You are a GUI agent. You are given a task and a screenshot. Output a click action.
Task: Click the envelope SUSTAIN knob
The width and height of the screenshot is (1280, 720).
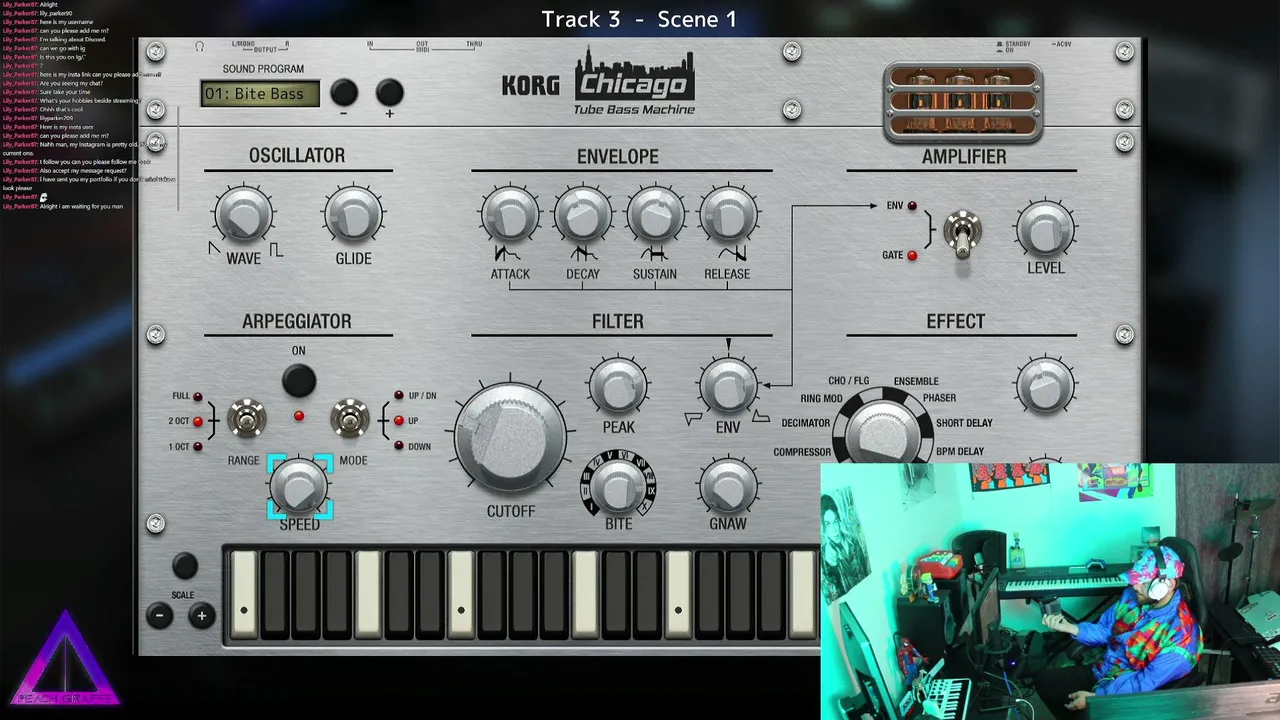coord(655,214)
